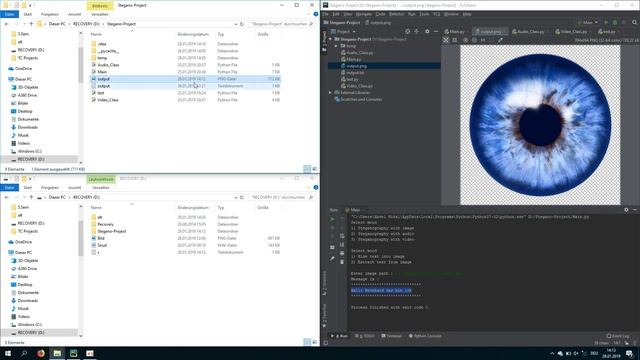Click the Debug bug icon in PyCharm toolbar
This screenshot has height=360, width=640.
[615, 22]
